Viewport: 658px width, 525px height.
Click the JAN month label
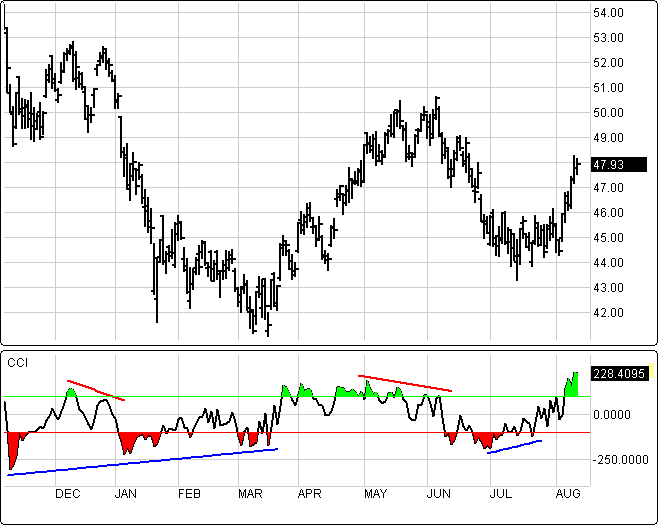coord(125,494)
